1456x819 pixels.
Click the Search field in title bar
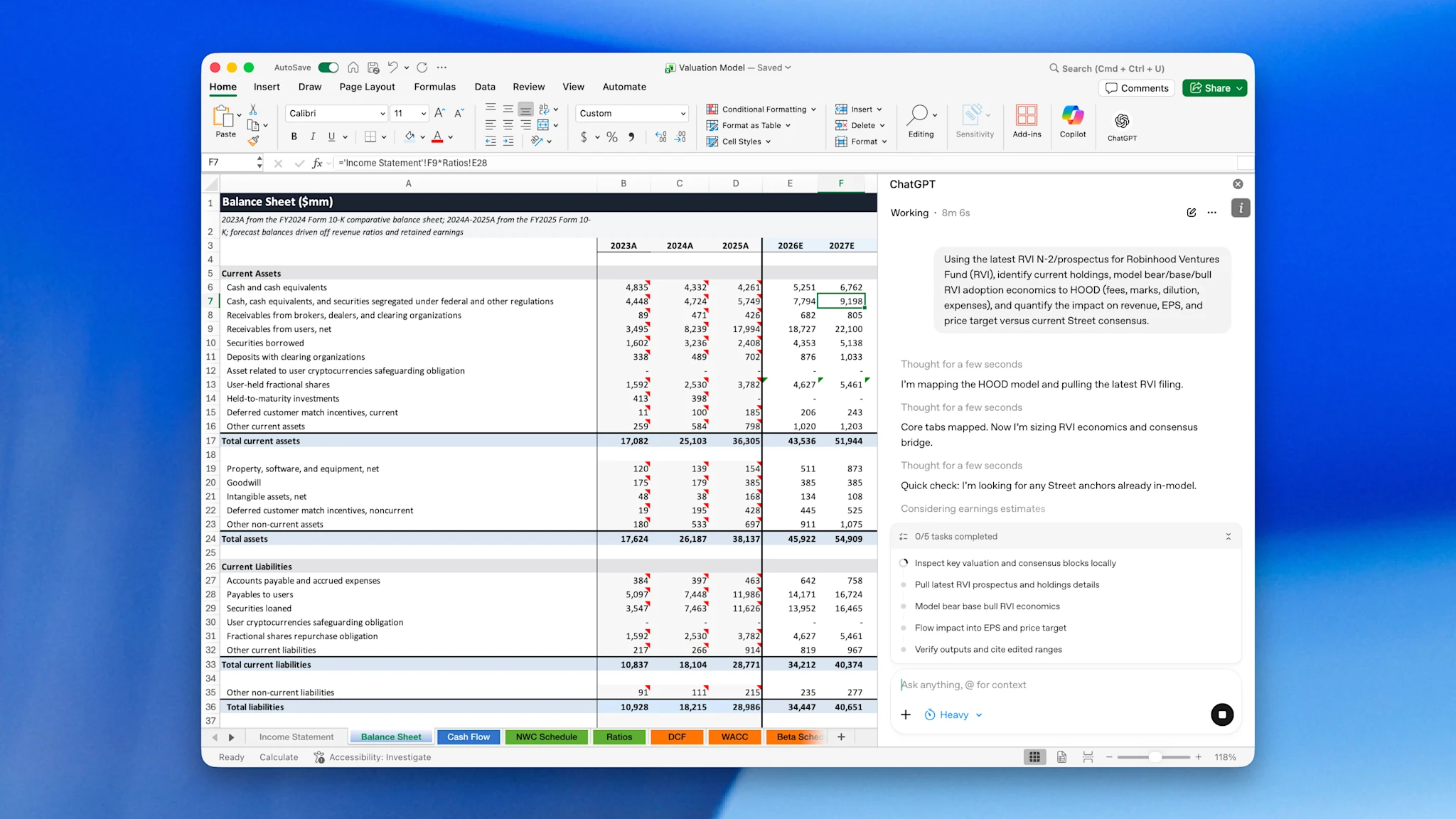1106,68
